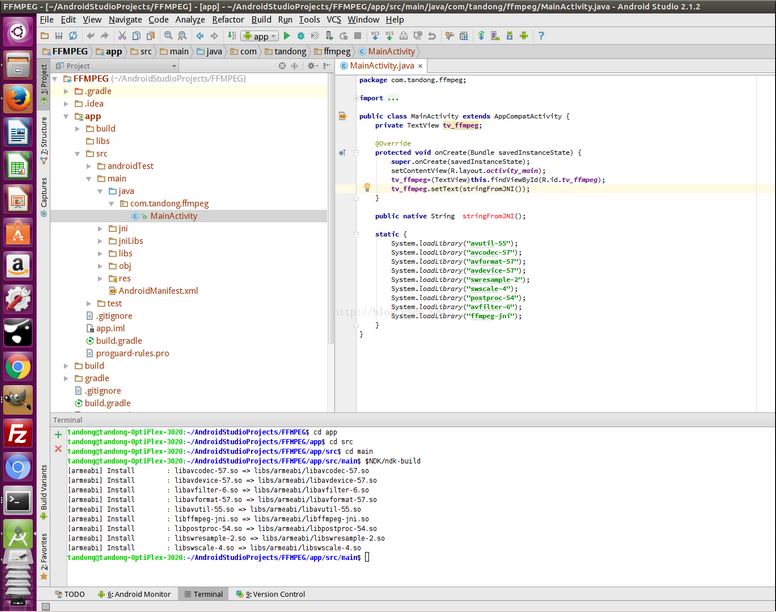Expand the androidTest folder
The height and width of the screenshot is (612, 776).
(x=89, y=166)
